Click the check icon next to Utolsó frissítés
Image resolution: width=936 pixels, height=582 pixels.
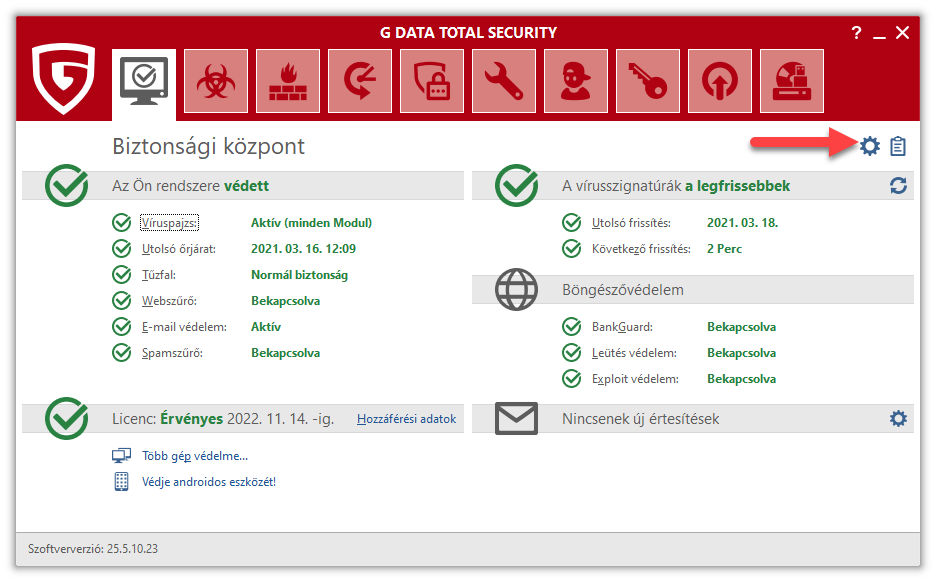click(572, 223)
